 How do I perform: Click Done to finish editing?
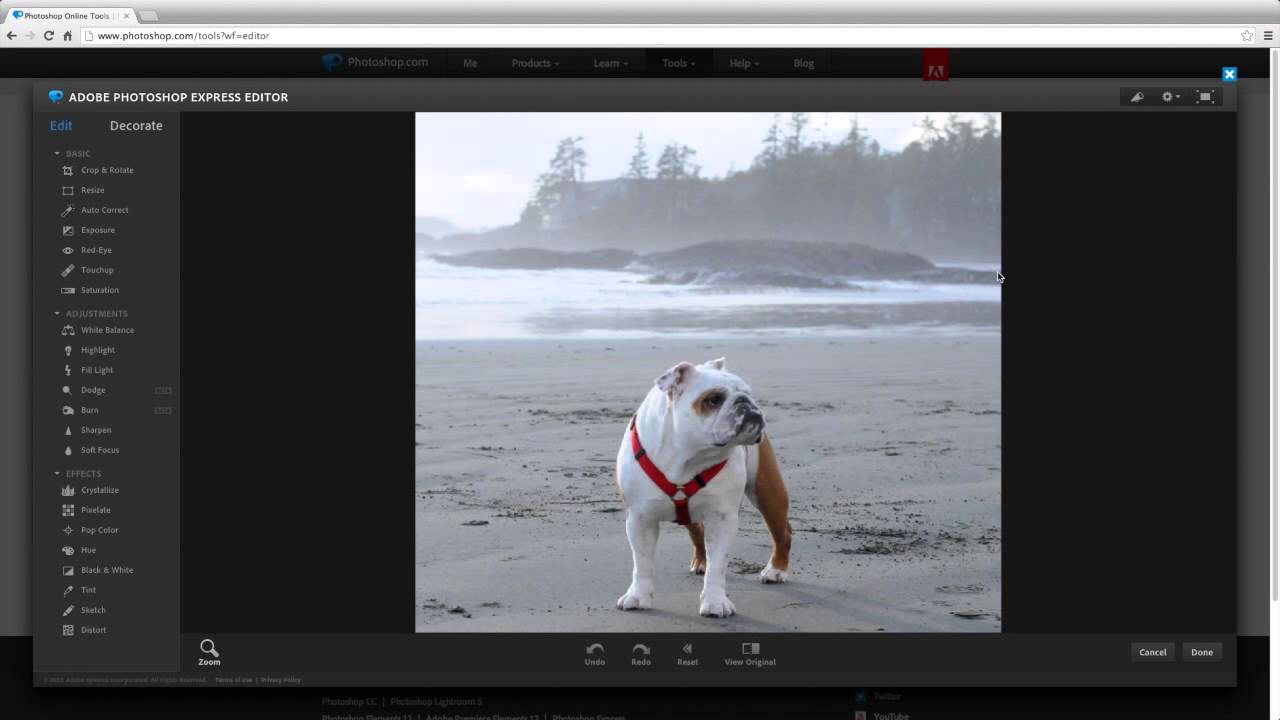pos(1202,652)
